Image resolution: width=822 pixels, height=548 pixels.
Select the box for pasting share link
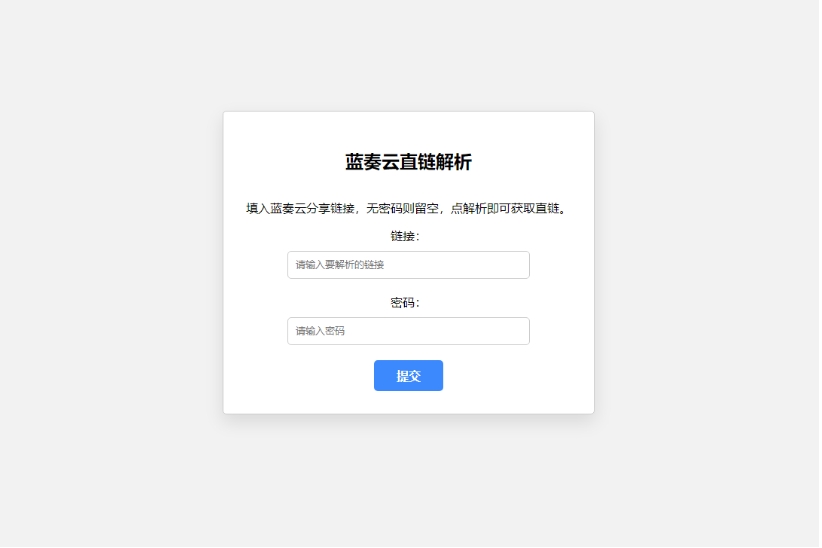(409, 265)
